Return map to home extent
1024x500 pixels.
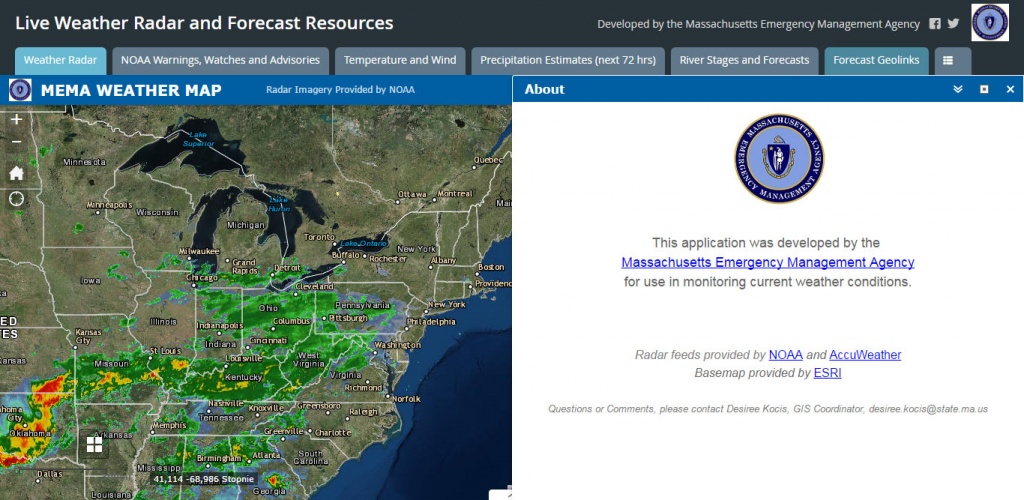tap(16, 173)
